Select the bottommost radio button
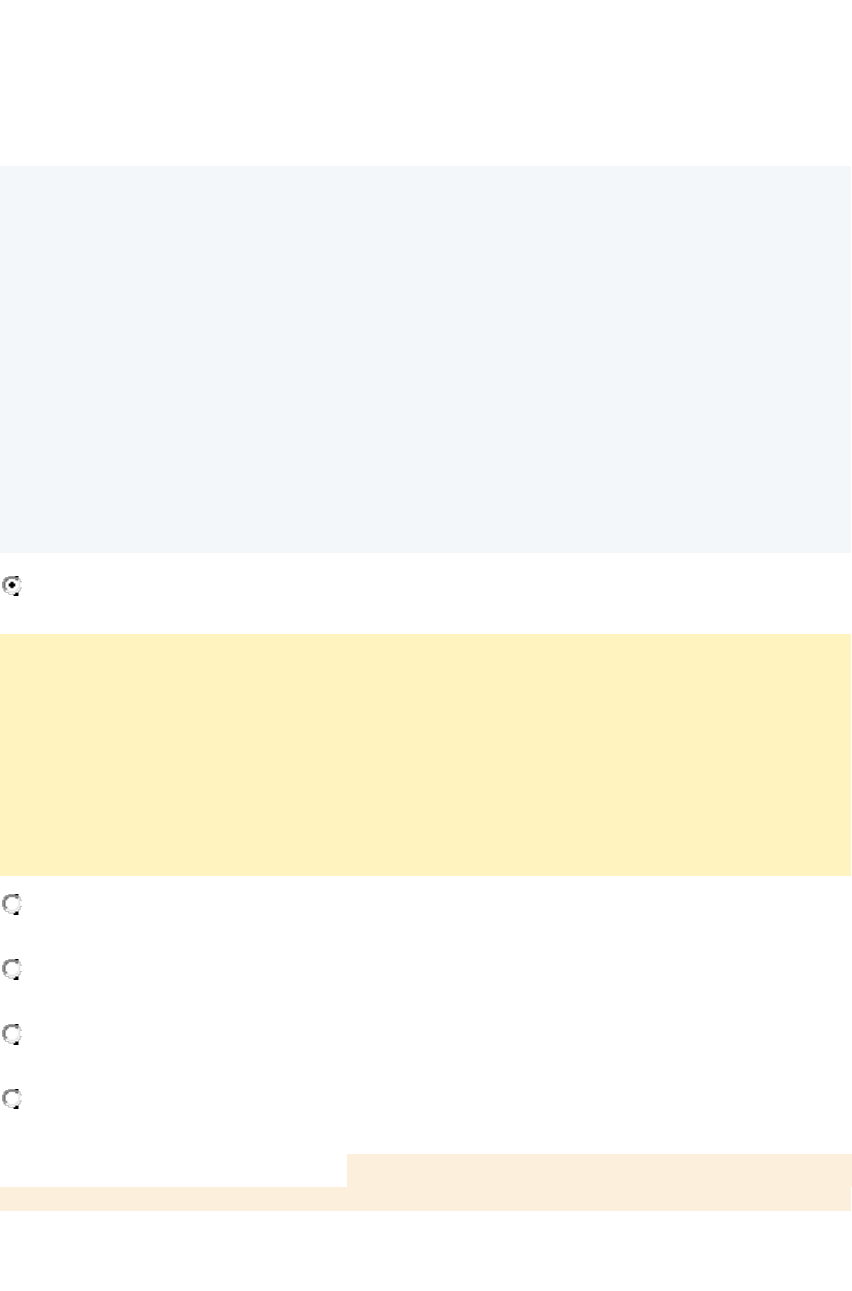The height and width of the screenshot is (1291, 852). [x=13, y=1099]
